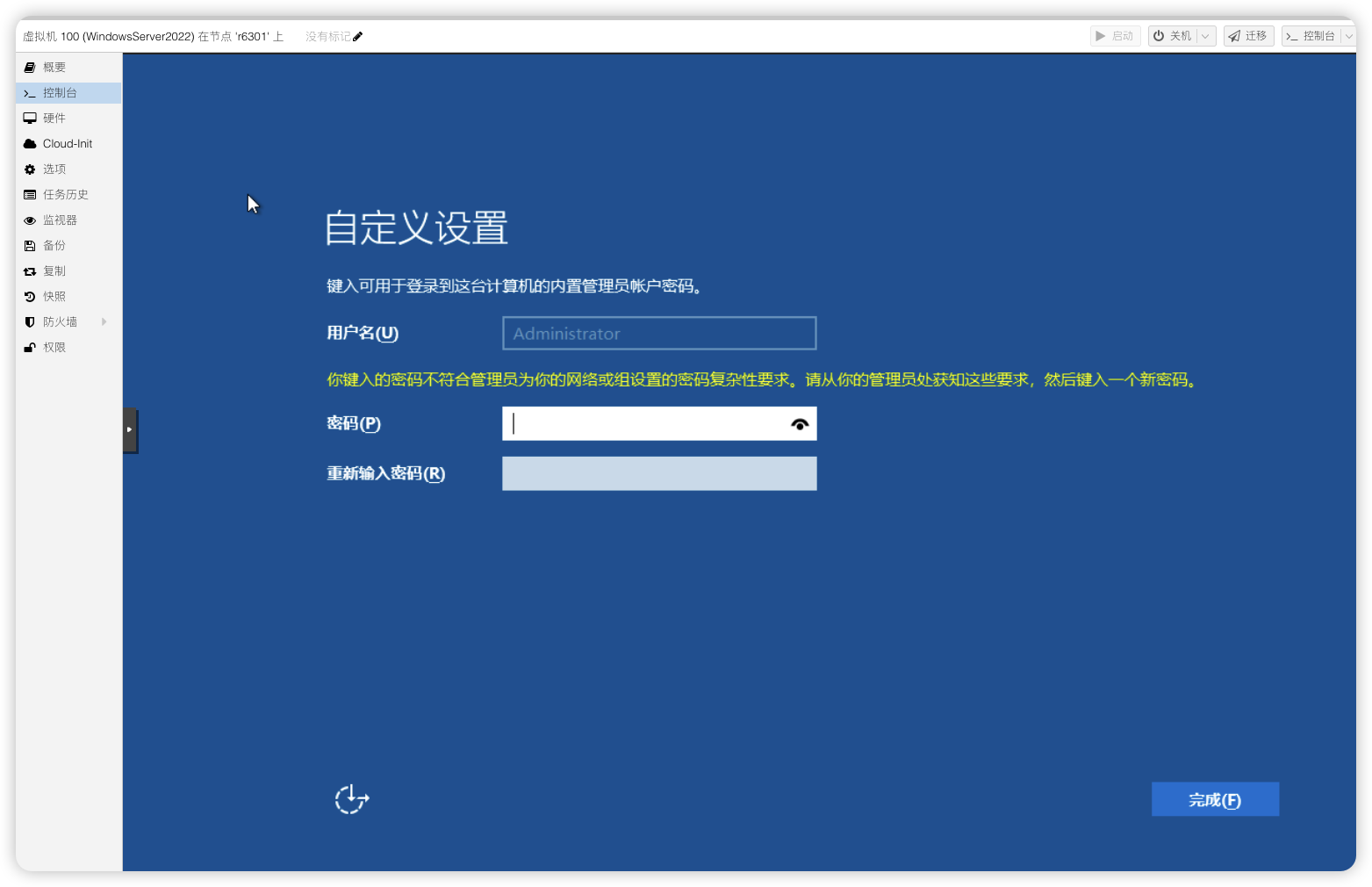
Task: Select the 控制台 sidebar entry
Action: [x=58, y=92]
